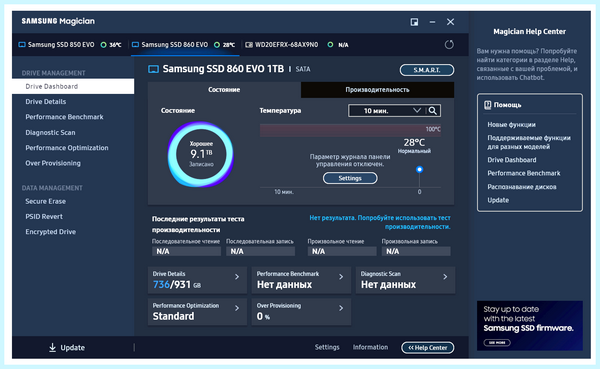The image size is (600, 369).
Task: Click the temperature search magnifier icon
Action: 433,111
